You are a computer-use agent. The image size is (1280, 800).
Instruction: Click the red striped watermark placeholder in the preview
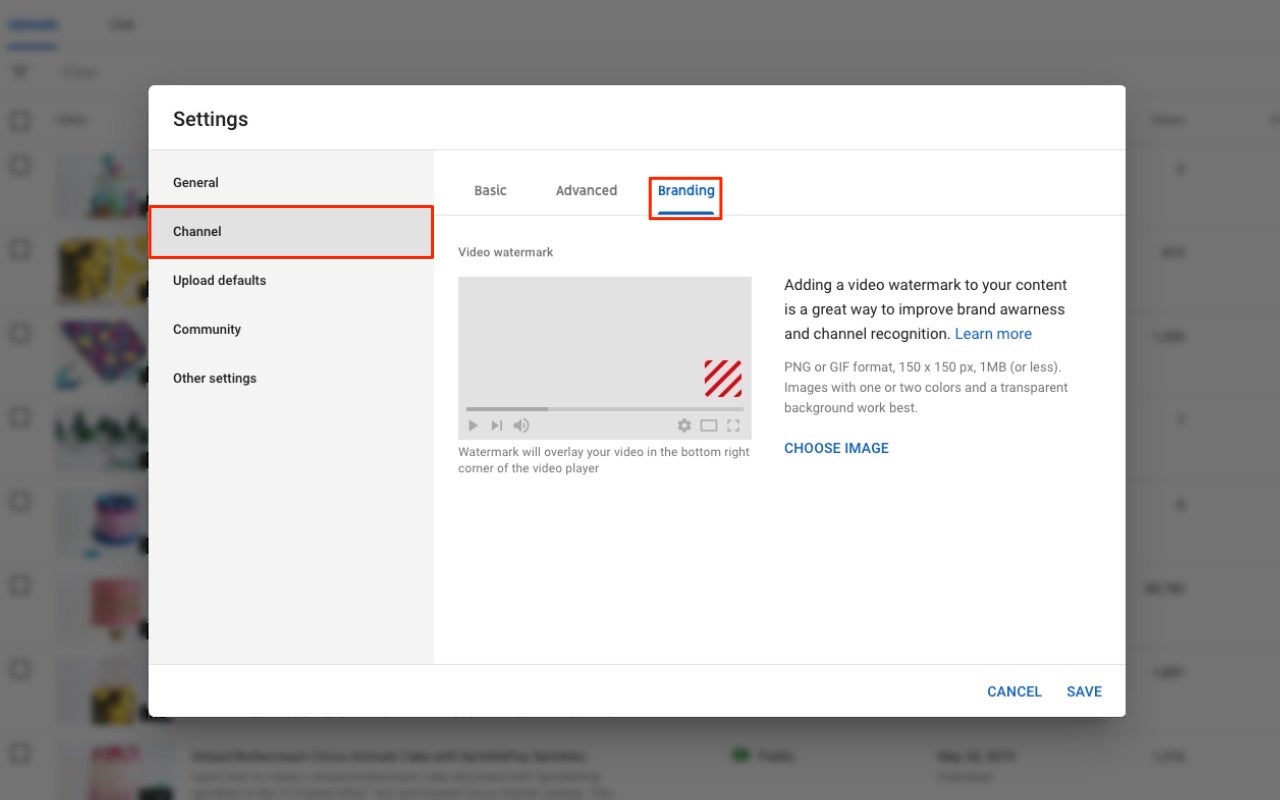point(723,378)
